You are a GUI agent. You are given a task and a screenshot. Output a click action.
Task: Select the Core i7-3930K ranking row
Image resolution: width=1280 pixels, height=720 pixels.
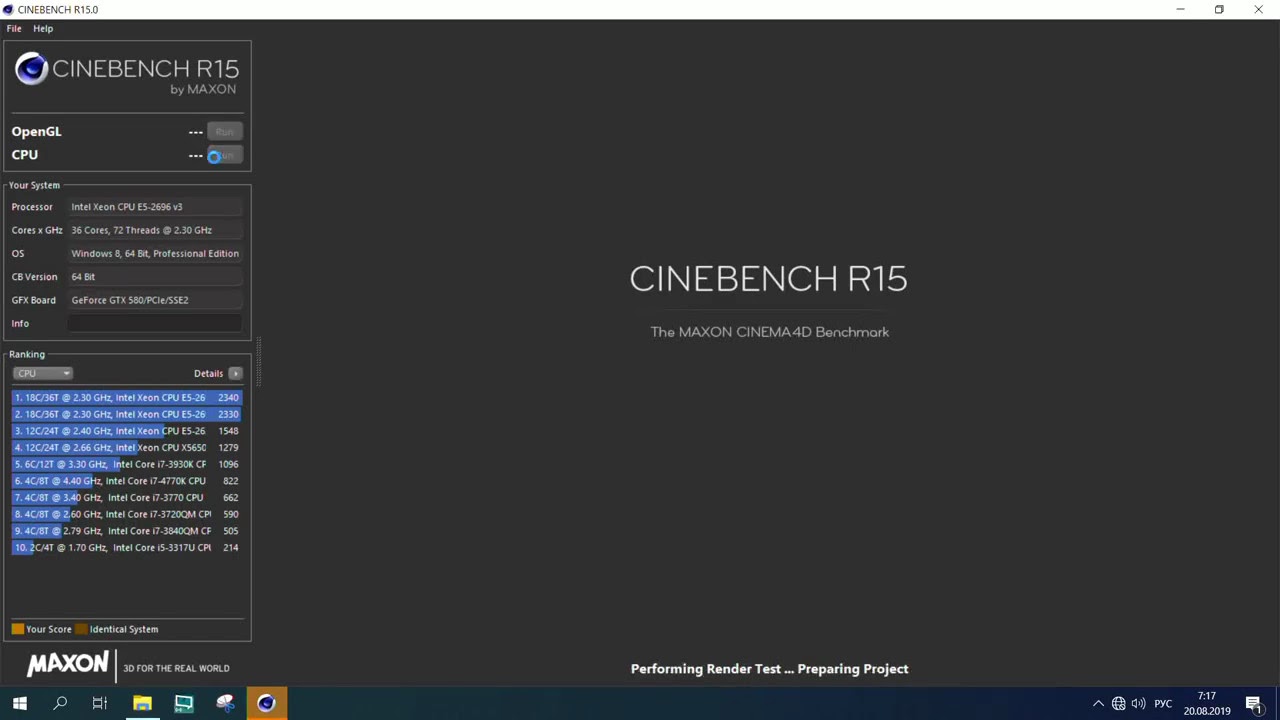click(x=127, y=464)
